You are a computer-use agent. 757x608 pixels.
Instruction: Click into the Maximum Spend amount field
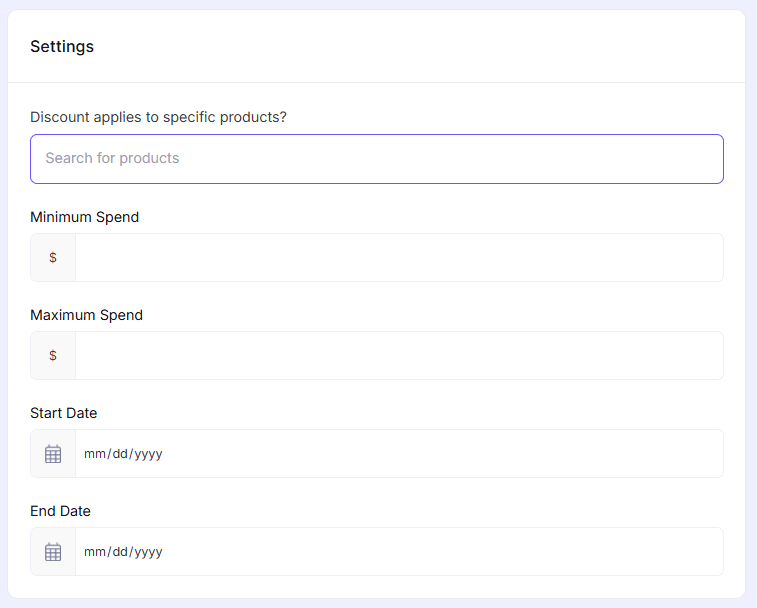[398, 356]
